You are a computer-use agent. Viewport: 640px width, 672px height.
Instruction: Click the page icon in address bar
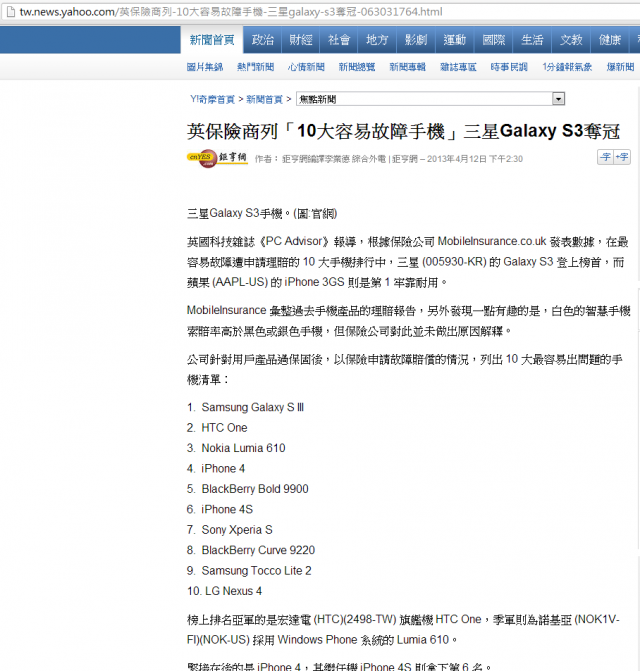(x=11, y=12)
